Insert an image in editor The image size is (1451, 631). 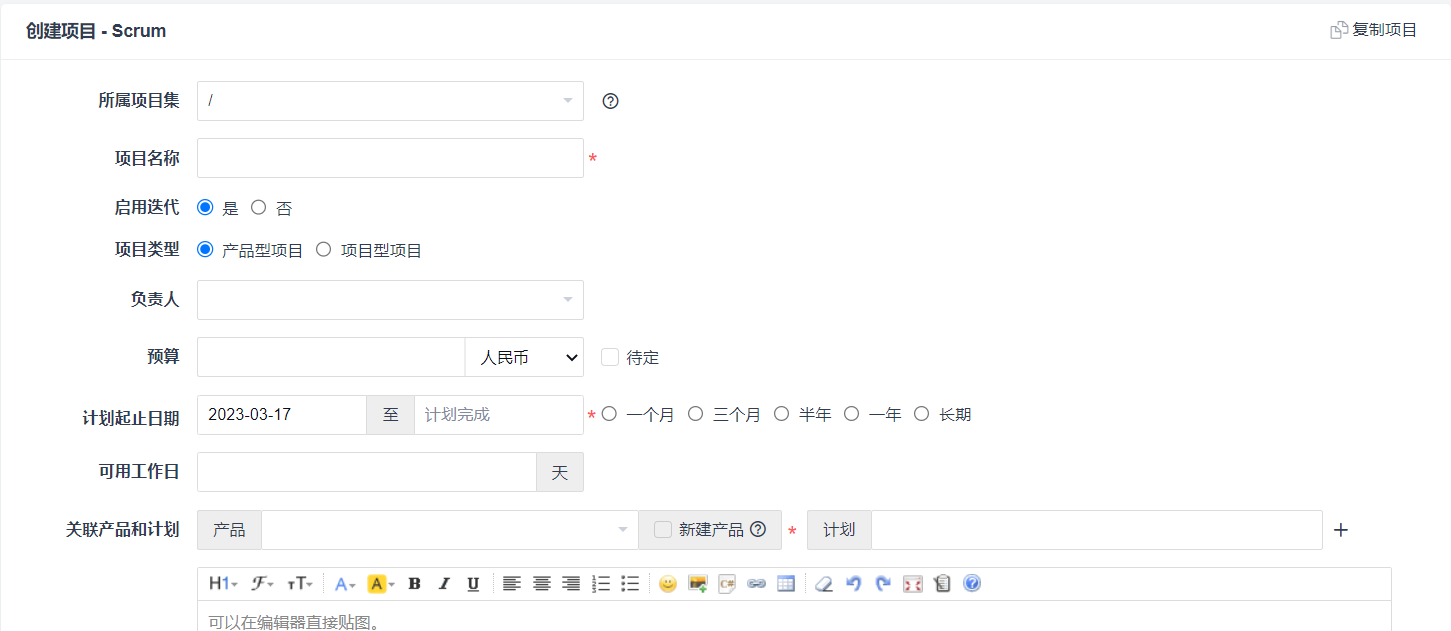(698, 584)
